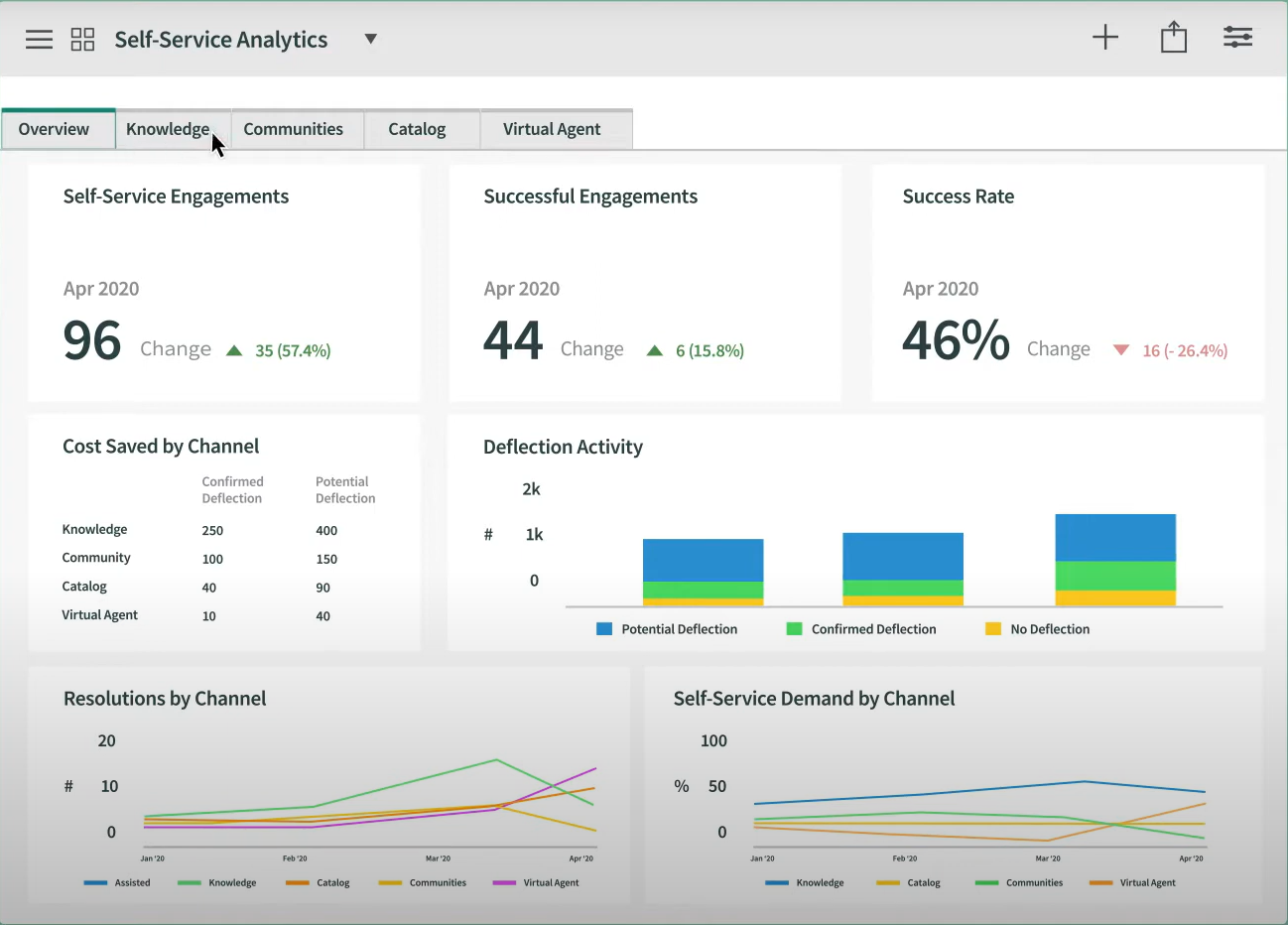Toggle No Deflection yellow legend swatch
Screen dimensions: 1288x925
992,629
